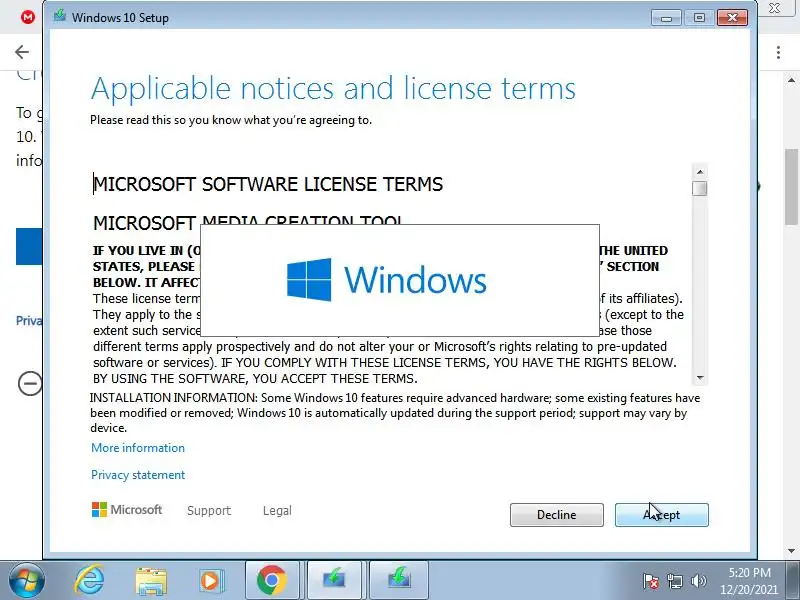The height and width of the screenshot is (600, 800).
Task: Click Chrome page scrollbar up arrow
Action: 791,80
